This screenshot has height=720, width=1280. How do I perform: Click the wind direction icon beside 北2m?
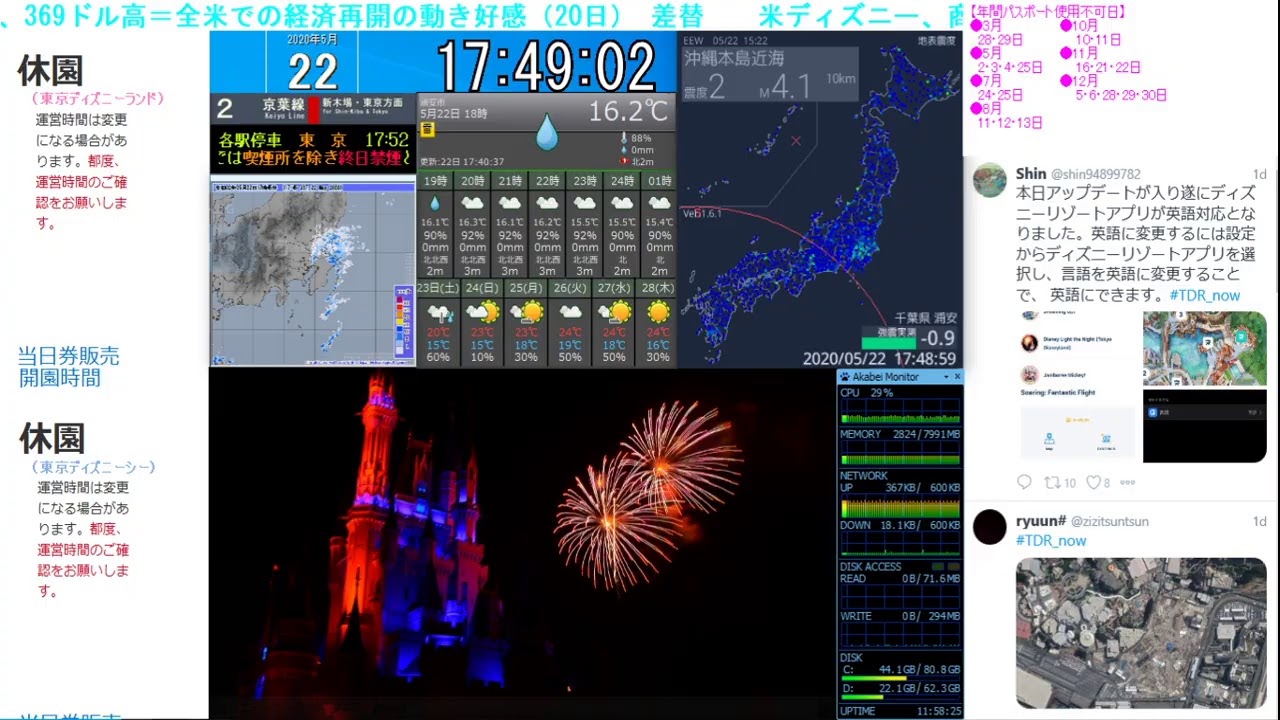coord(624,161)
